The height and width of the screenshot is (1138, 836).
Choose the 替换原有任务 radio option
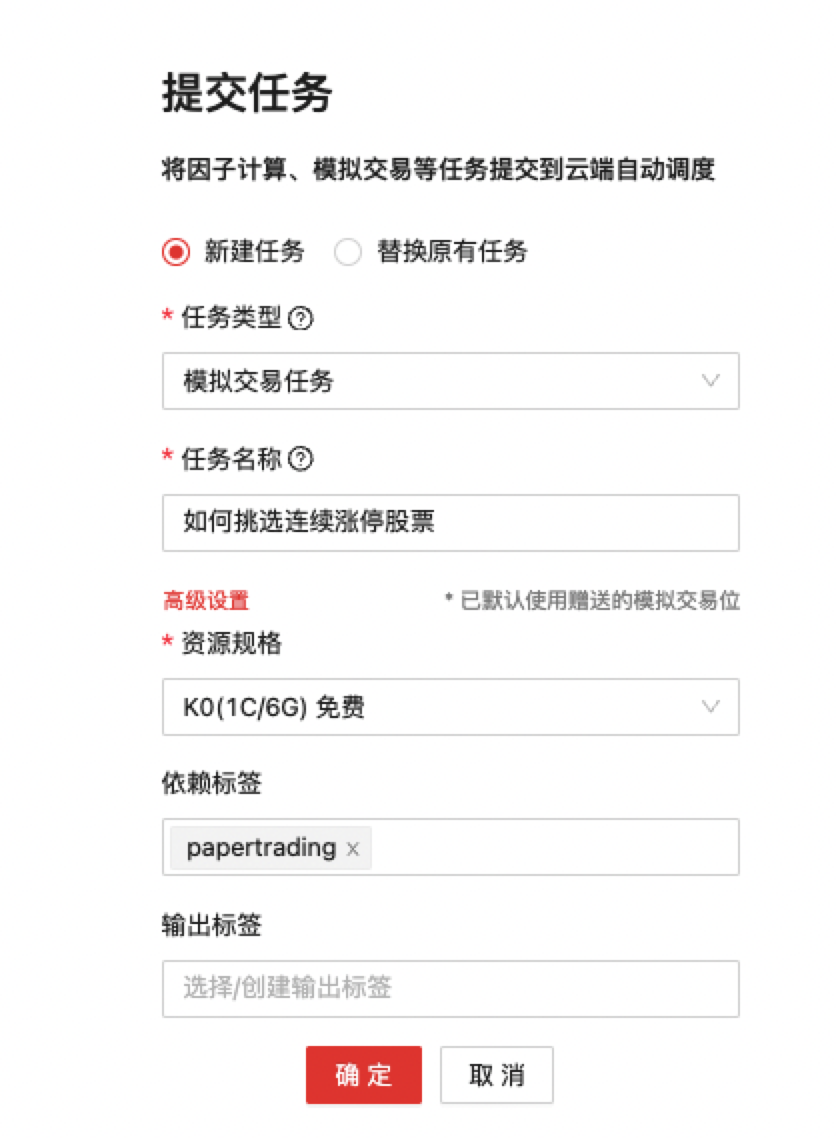click(x=348, y=252)
